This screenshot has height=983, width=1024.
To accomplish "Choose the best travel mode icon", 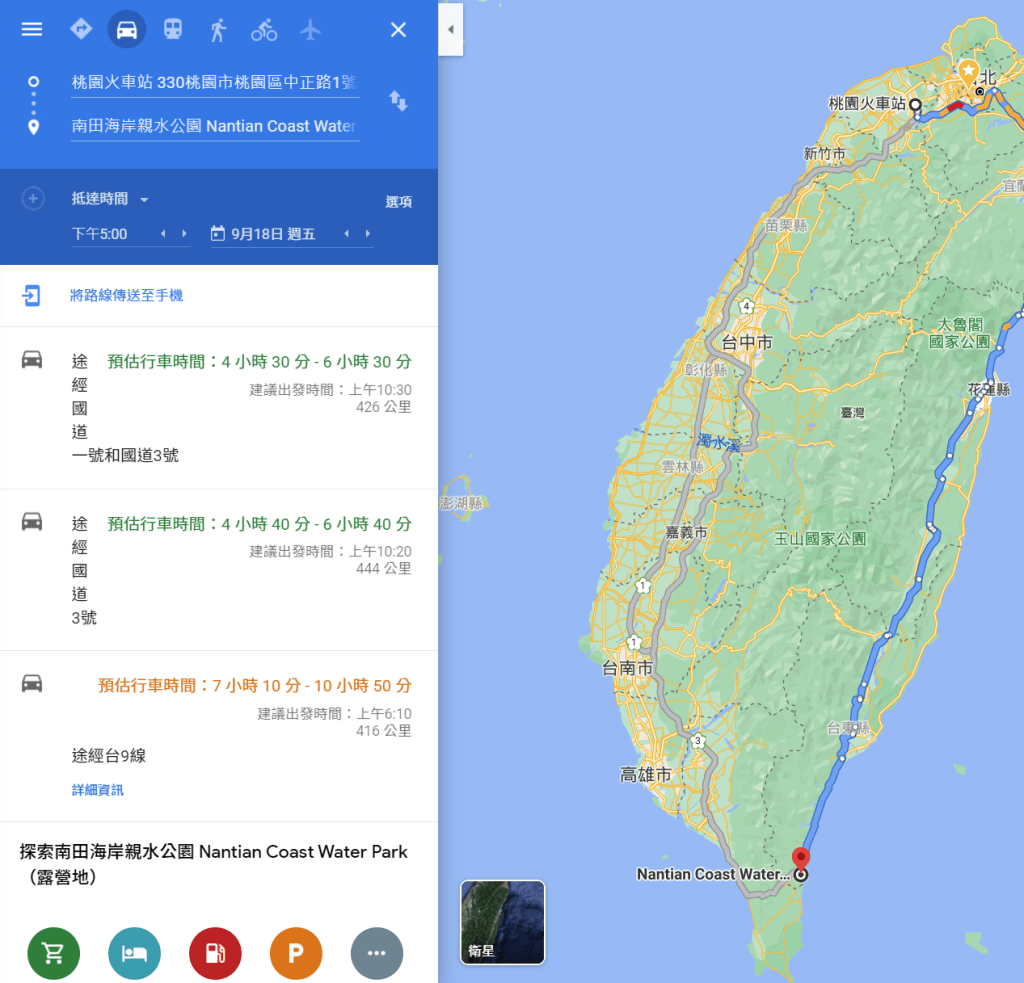I will 81,29.
